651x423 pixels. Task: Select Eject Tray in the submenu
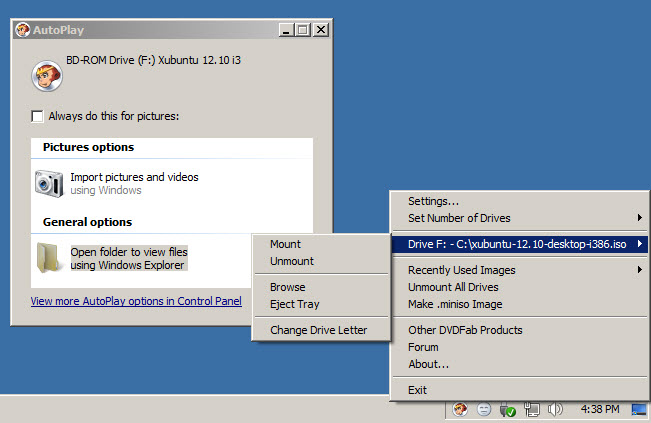click(x=321, y=304)
